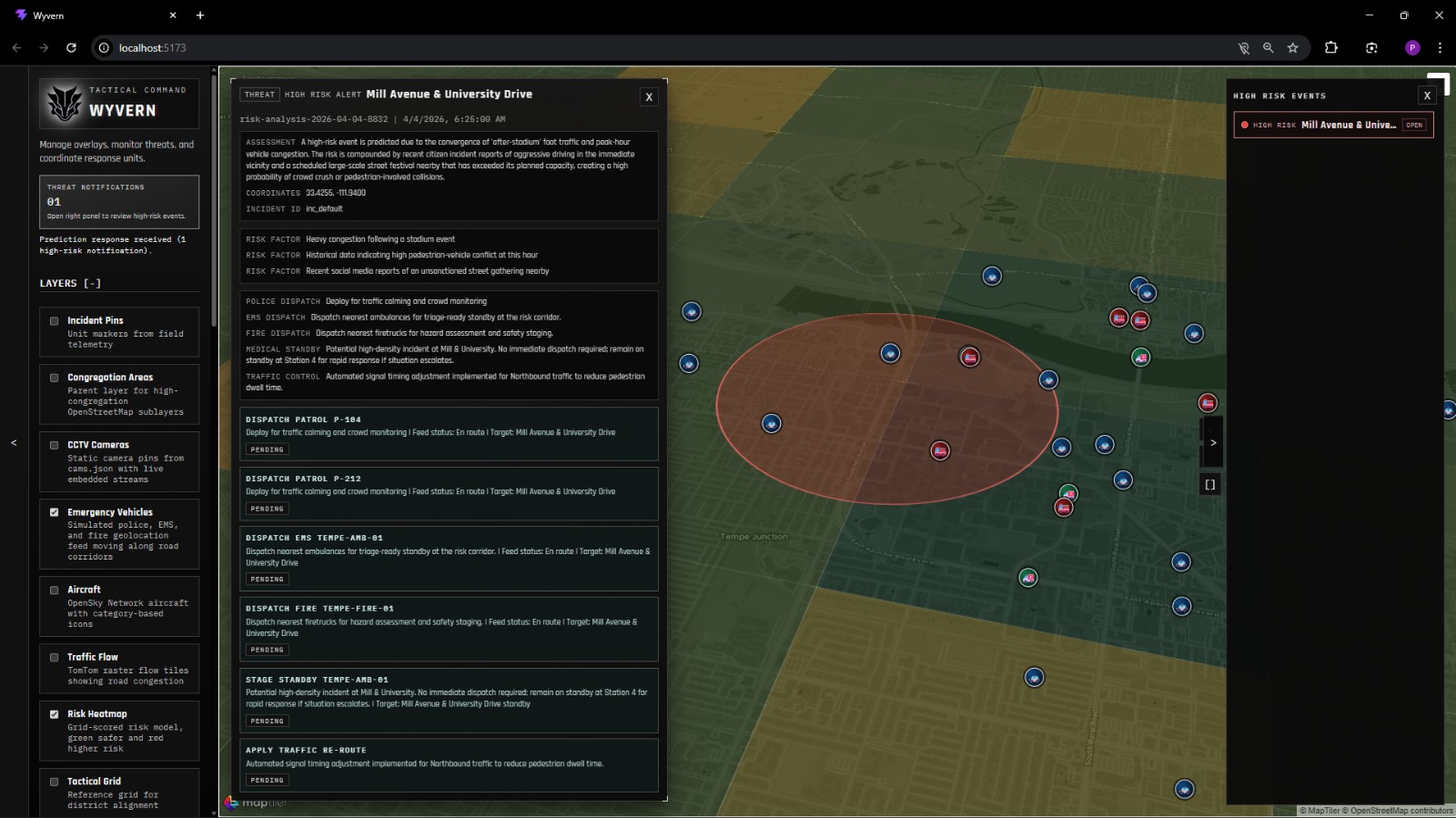Viewport: 1456px width, 818px height.
Task: Collapse the LAYERS section with [-]
Action: 92,283
